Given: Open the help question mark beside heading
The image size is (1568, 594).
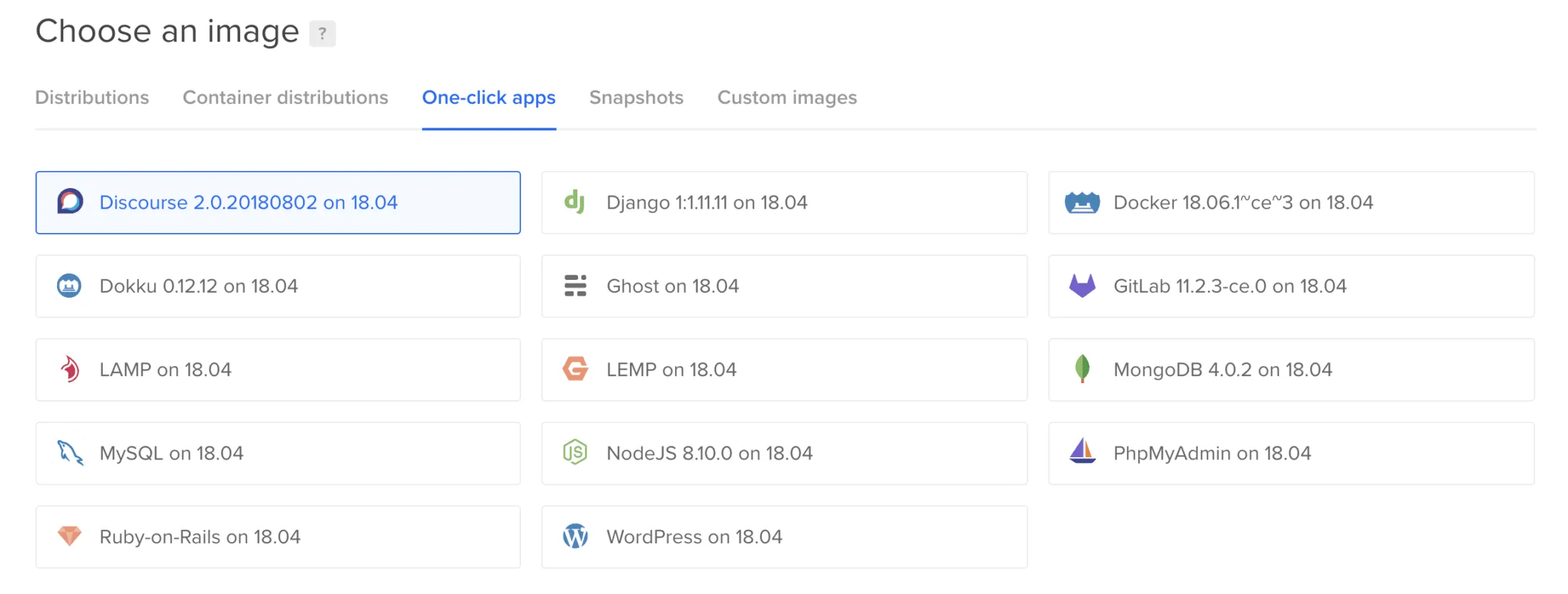Looking at the screenshot, I should [322, 33].
